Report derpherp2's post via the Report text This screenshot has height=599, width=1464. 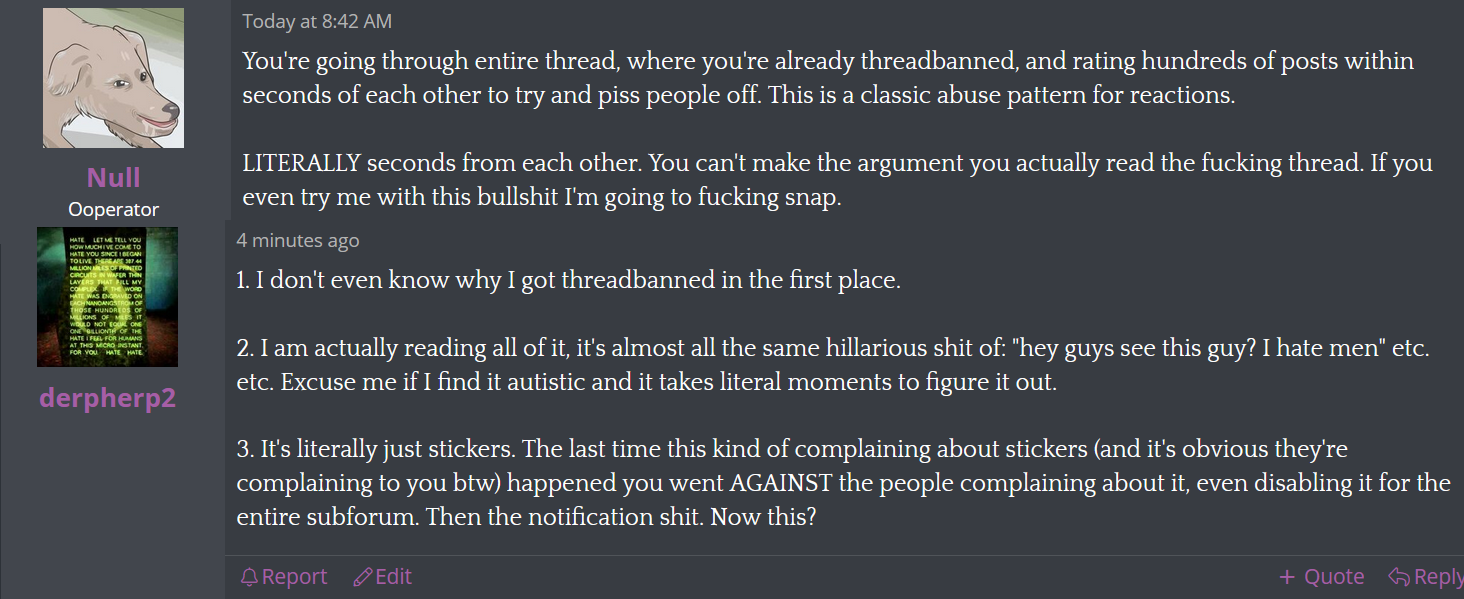(294, 577)
